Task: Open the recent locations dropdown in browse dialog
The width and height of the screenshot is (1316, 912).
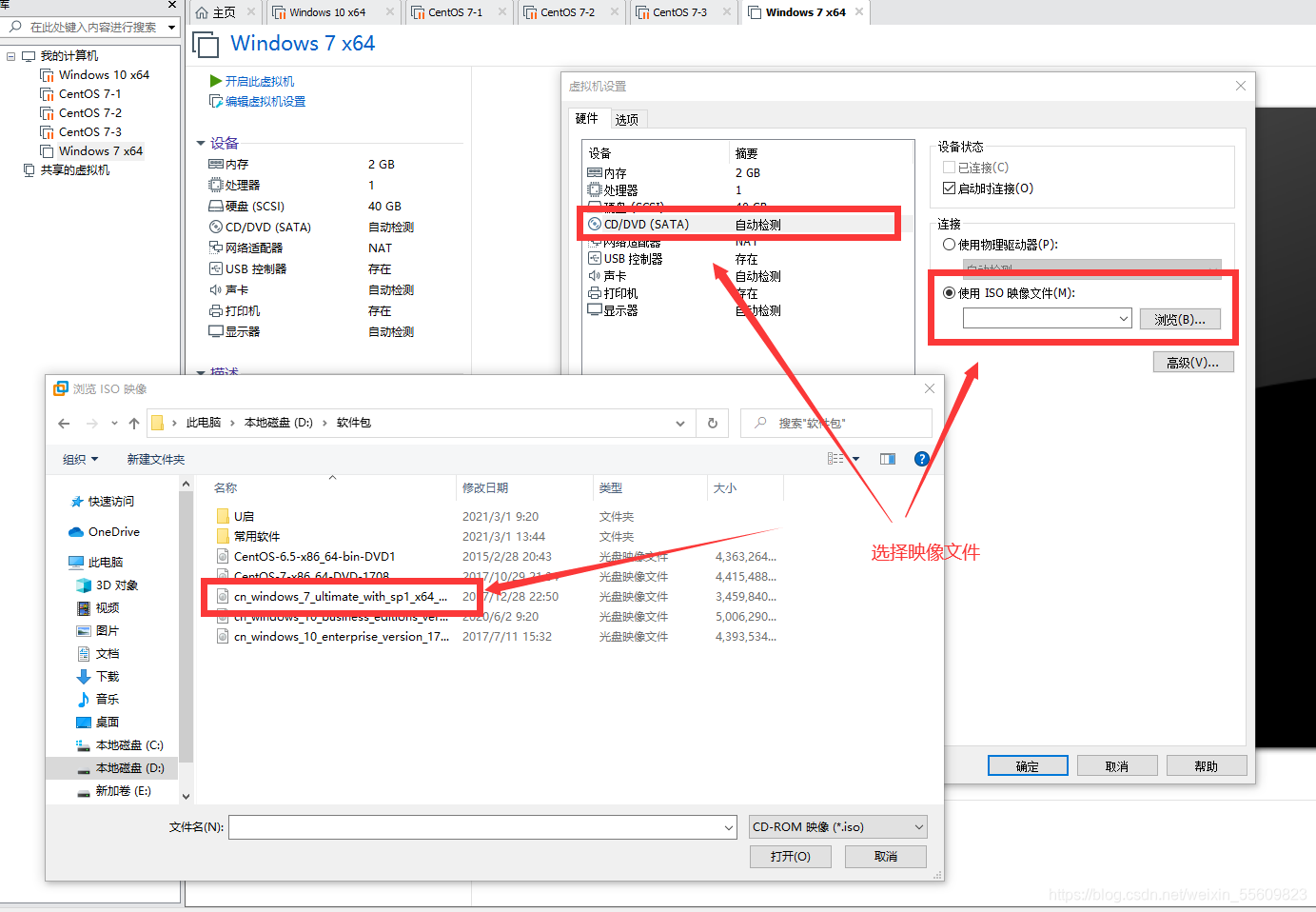Action: tap(114, 424)
